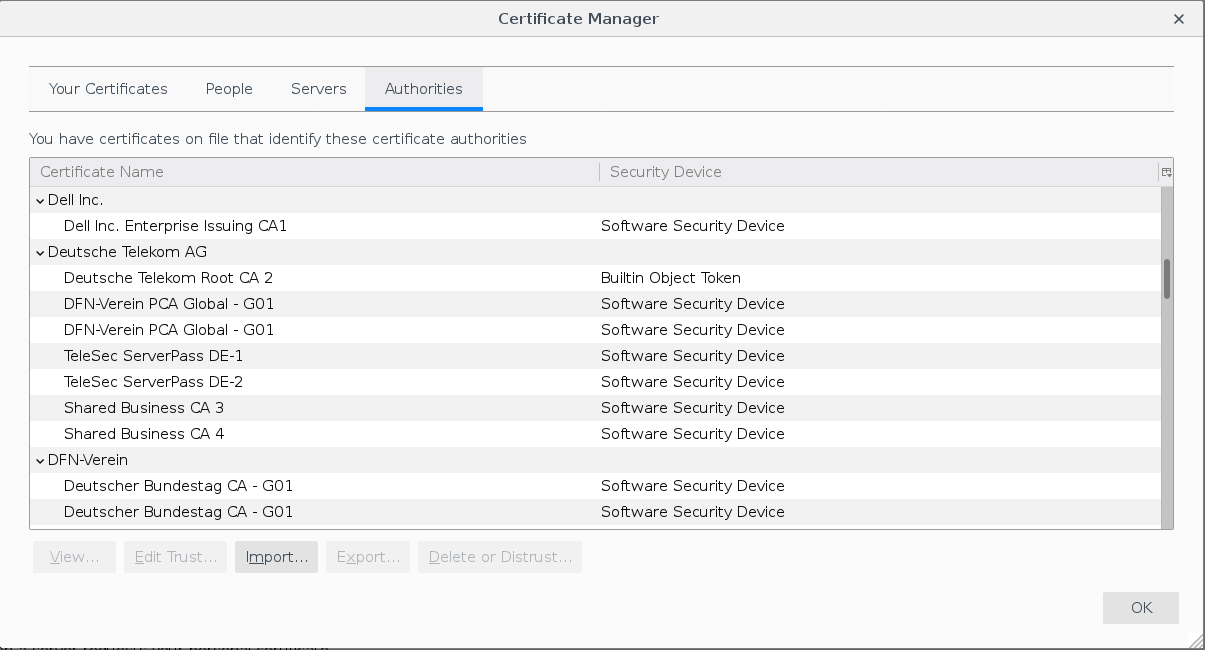This screenshot has width=1205, height=650.
Task: Click Software Security Device beside Shared Business CA 4
Action: click(x=693, y=434)
